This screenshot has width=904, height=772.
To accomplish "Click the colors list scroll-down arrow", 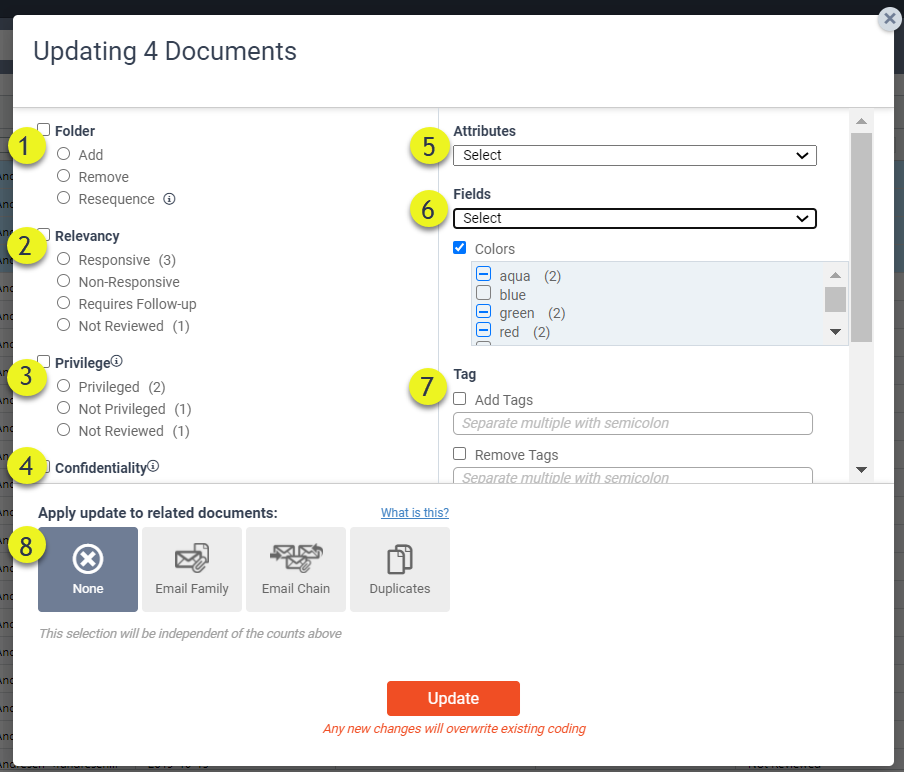I will tap(835, 332).
